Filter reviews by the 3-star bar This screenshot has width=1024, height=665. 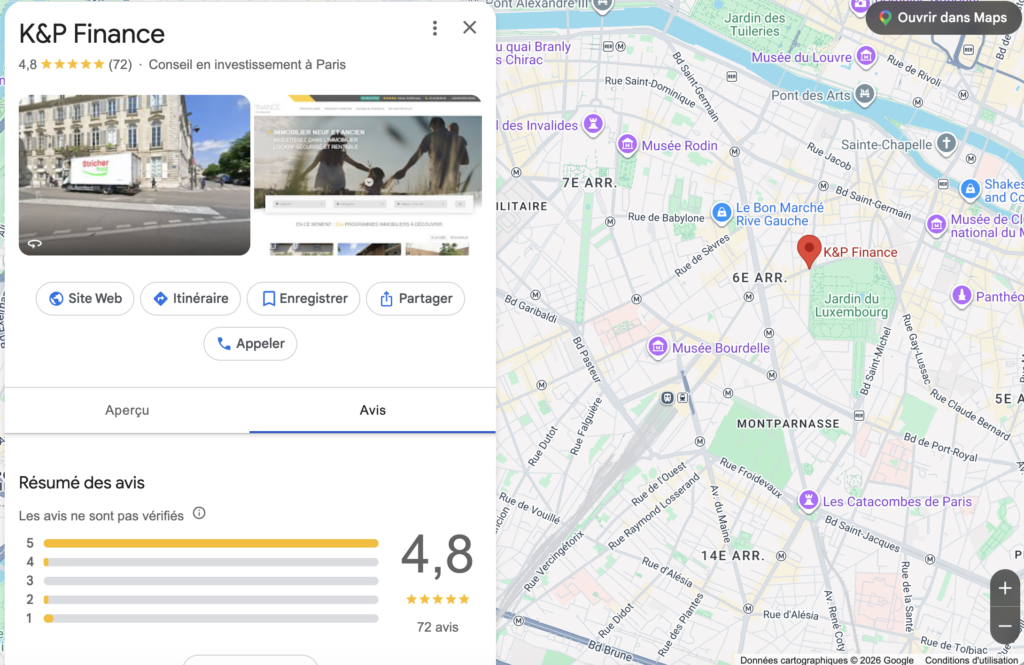(211, 581)
